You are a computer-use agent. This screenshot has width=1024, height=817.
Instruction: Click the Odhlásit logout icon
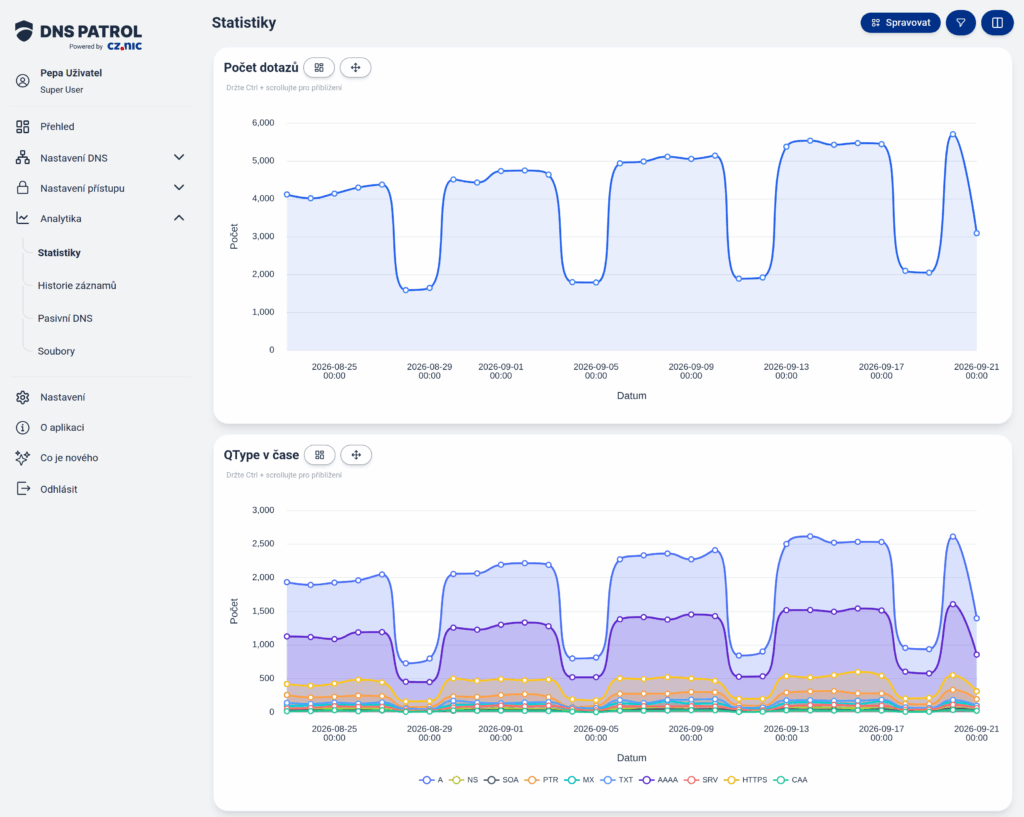[23, 489]
